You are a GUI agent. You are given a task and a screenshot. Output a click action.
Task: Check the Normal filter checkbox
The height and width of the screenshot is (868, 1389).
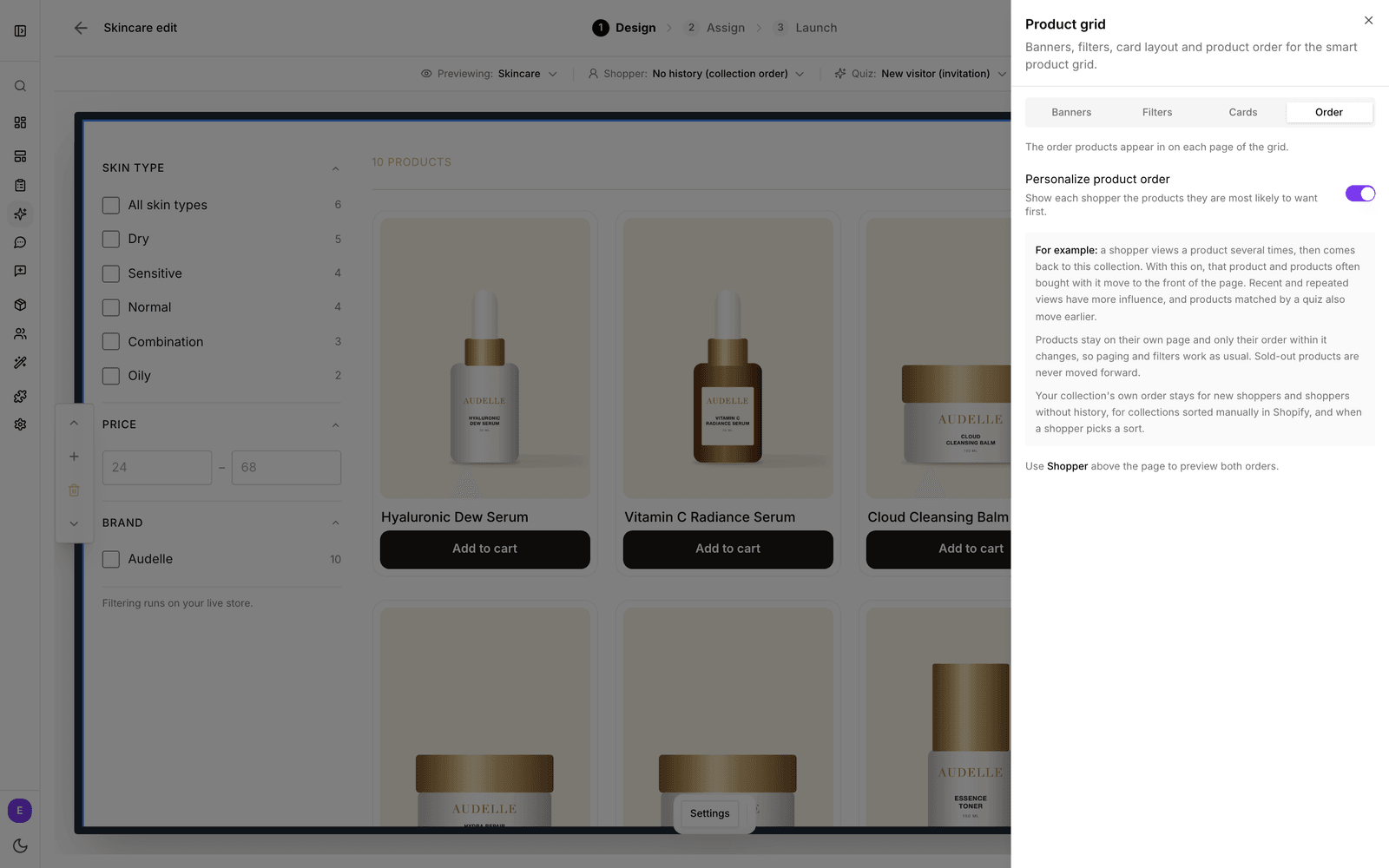(111, 307)
